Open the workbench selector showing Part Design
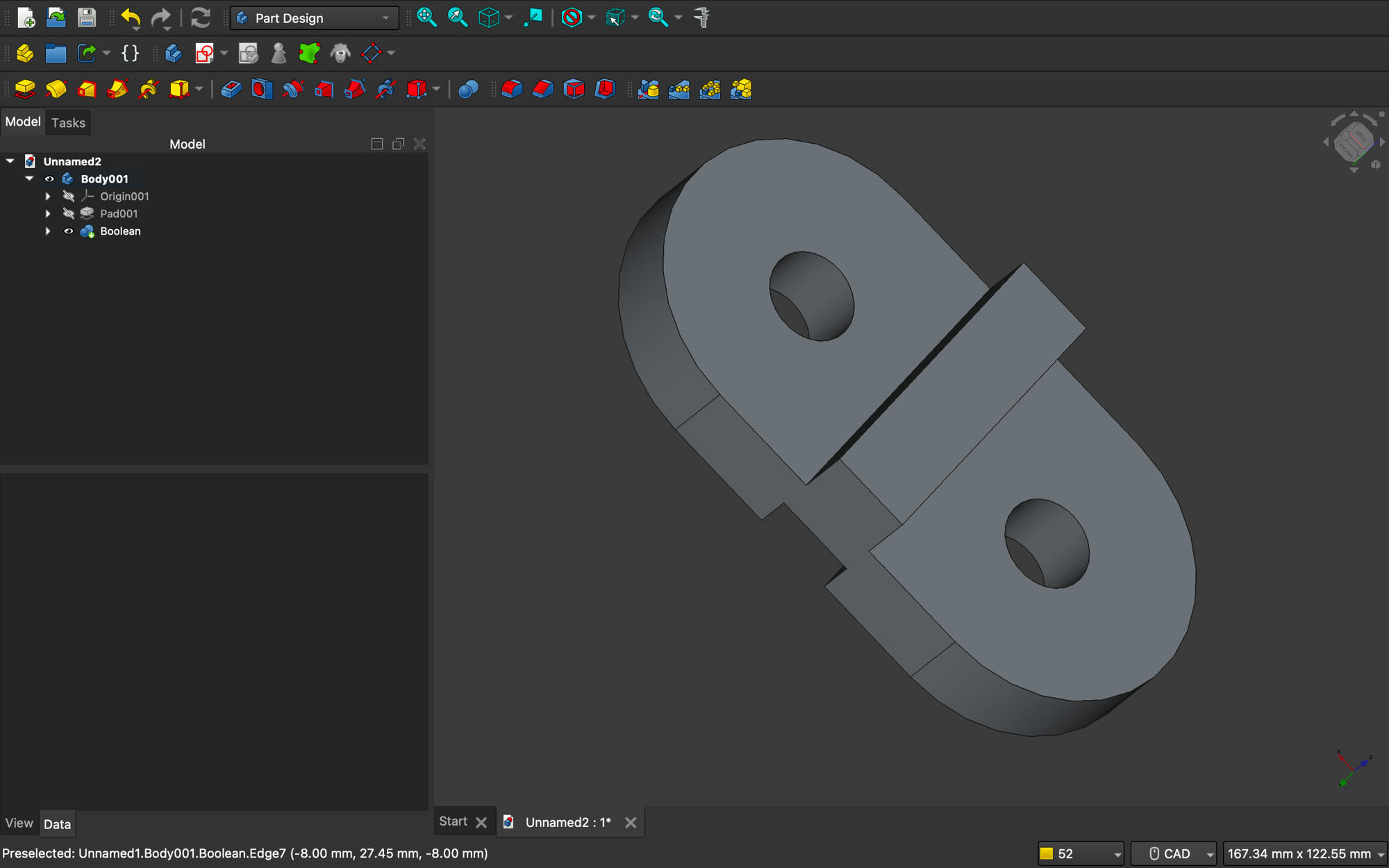Viewport: 1389px width, 868px height. click(313, 17)
